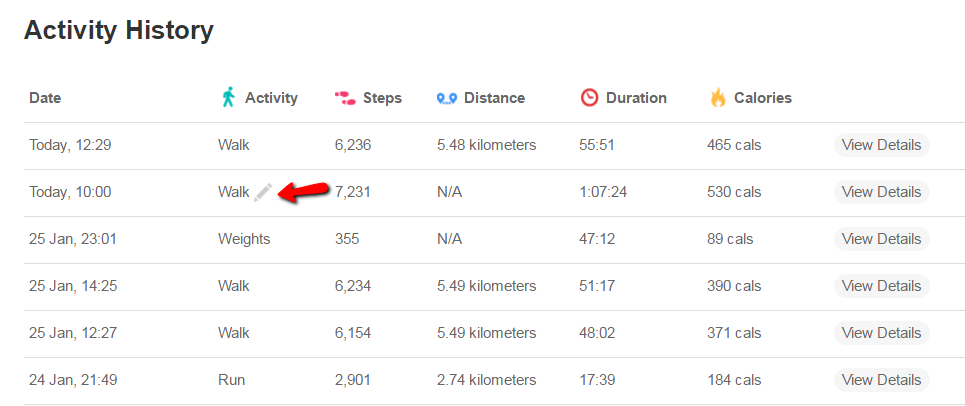Click the Activity History heading
The width and height of the screenshot is (965, 406).
click(x=119, y=30)
